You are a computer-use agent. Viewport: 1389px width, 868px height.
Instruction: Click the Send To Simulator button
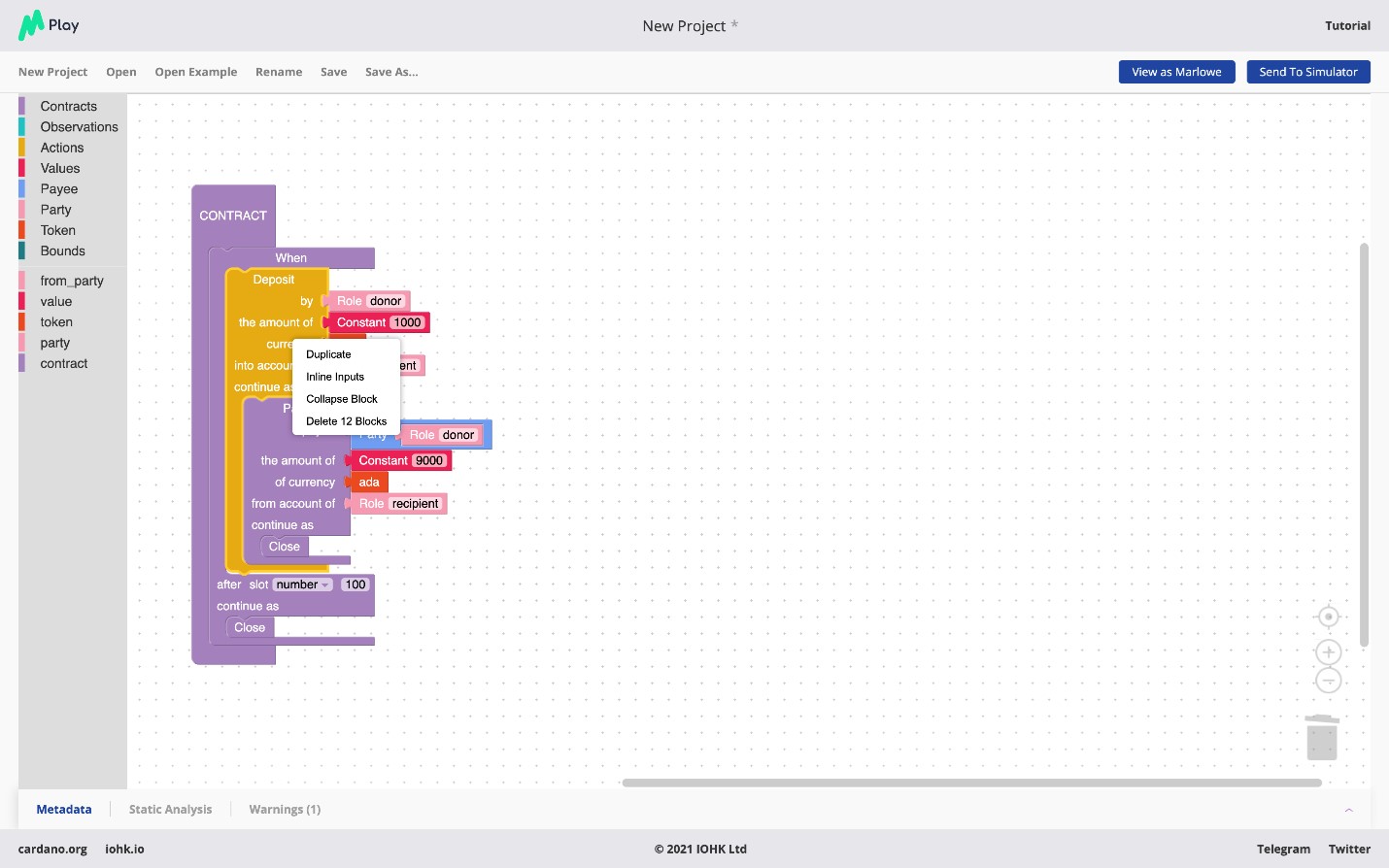(x=1308, y=72)
